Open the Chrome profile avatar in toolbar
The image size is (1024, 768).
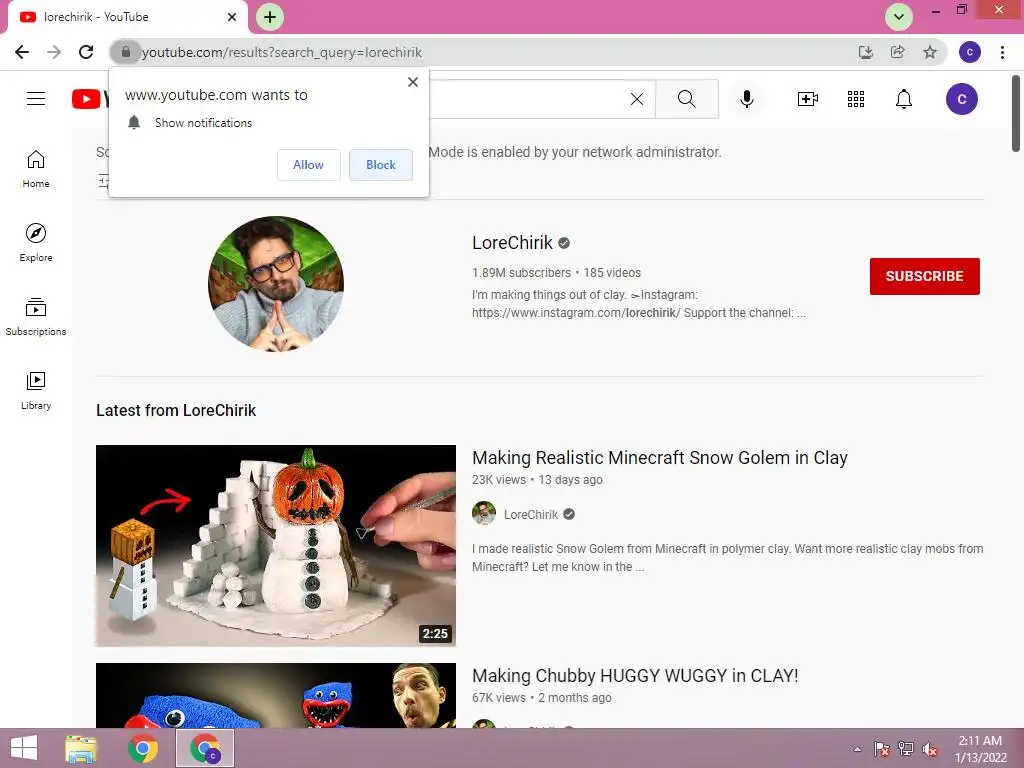[970, 52]
